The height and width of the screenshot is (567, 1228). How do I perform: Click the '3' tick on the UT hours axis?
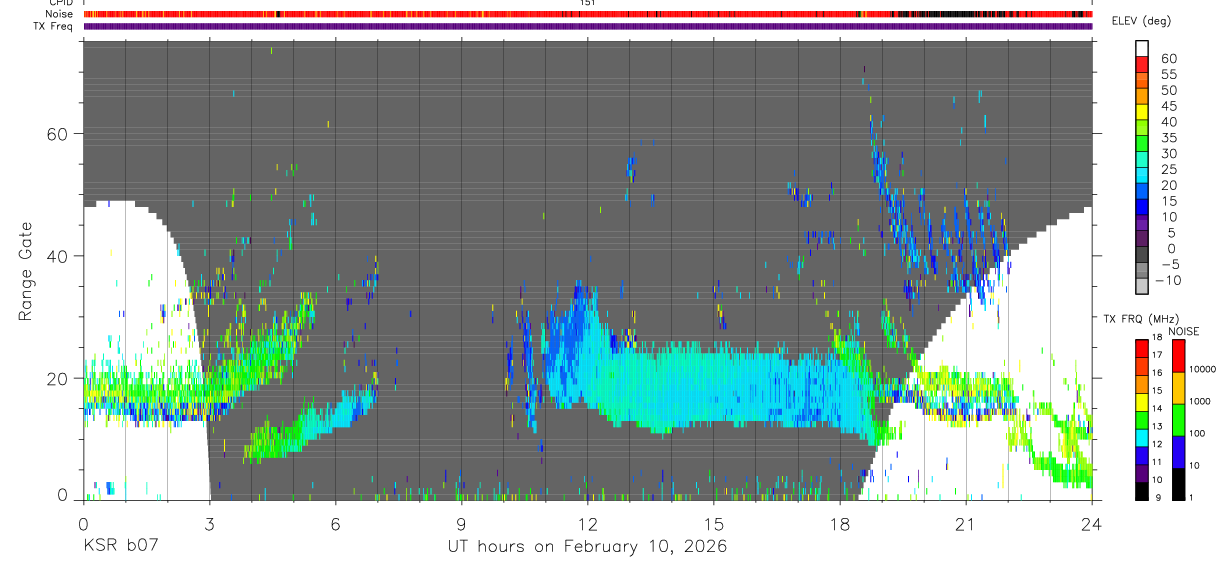click(x=209, y=523)
